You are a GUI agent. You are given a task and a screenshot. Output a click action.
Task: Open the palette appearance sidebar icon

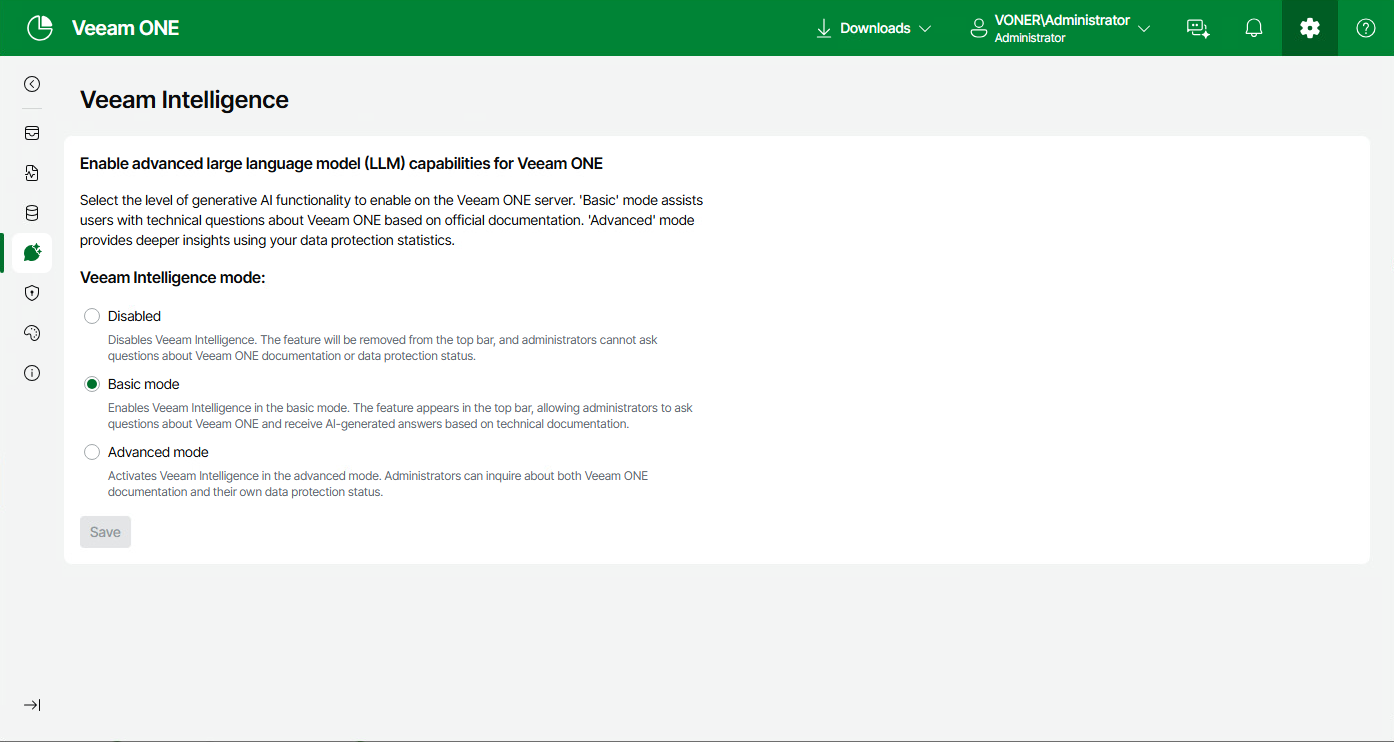click(x=32, y=333)
